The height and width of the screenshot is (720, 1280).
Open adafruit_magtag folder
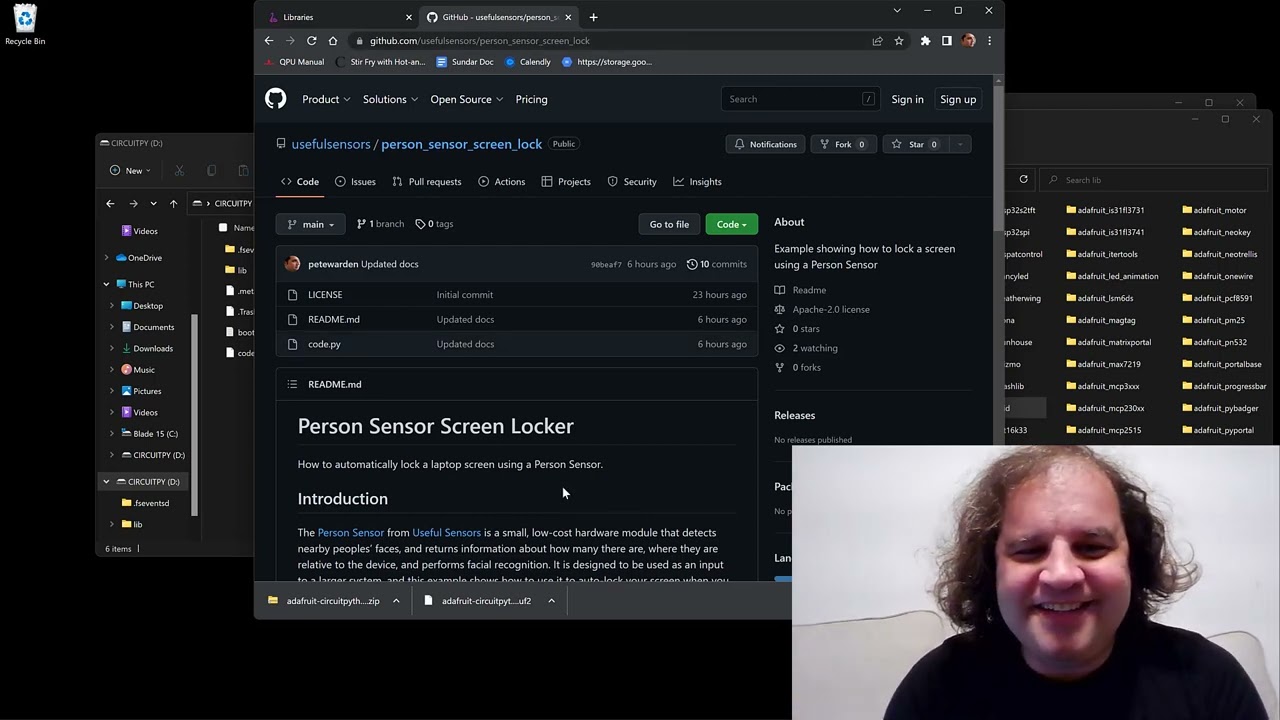click(x=1101, y=320)
